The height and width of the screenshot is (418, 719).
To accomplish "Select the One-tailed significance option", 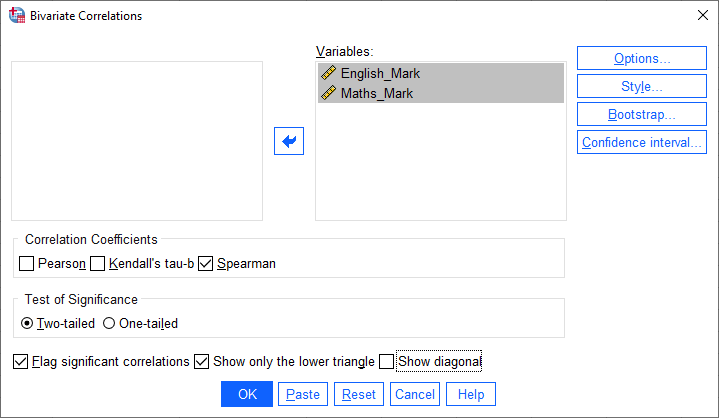I will (x=108, y=323).
